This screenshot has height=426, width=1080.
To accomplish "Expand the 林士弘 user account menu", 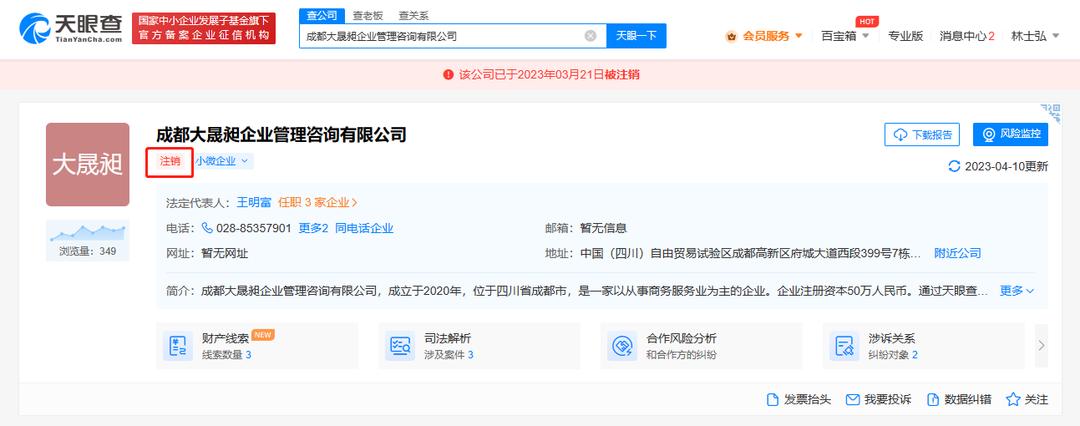I will [x=1035, y=36].
